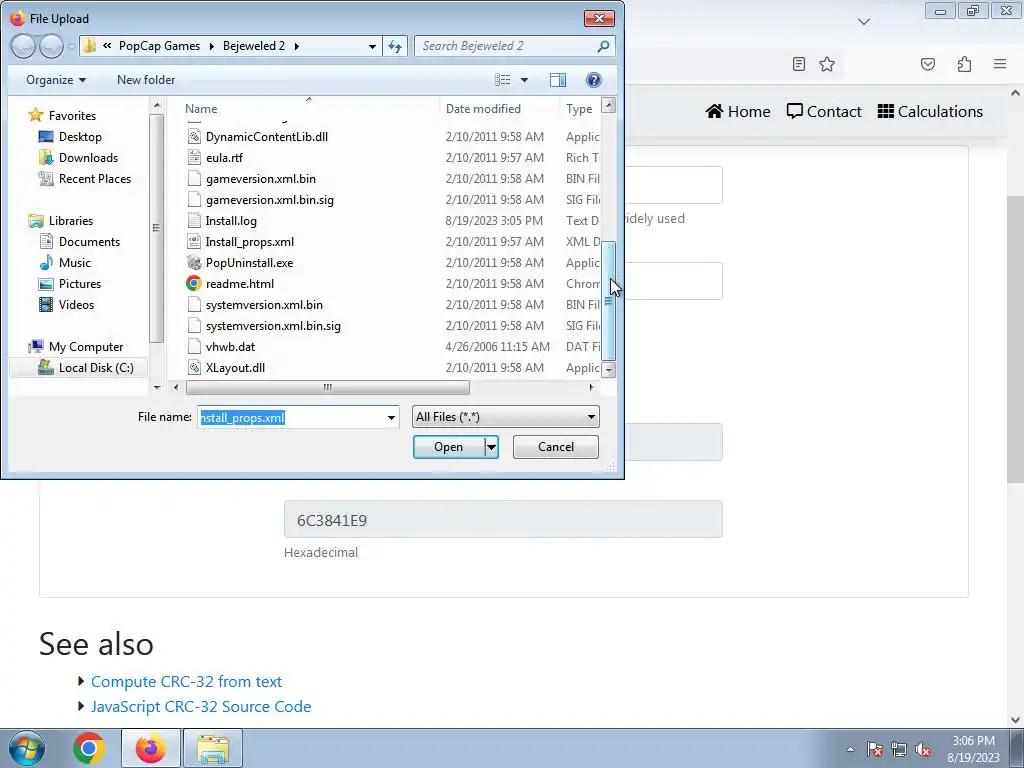Click the dialog Back navigation arrow

tap(23, 46)
